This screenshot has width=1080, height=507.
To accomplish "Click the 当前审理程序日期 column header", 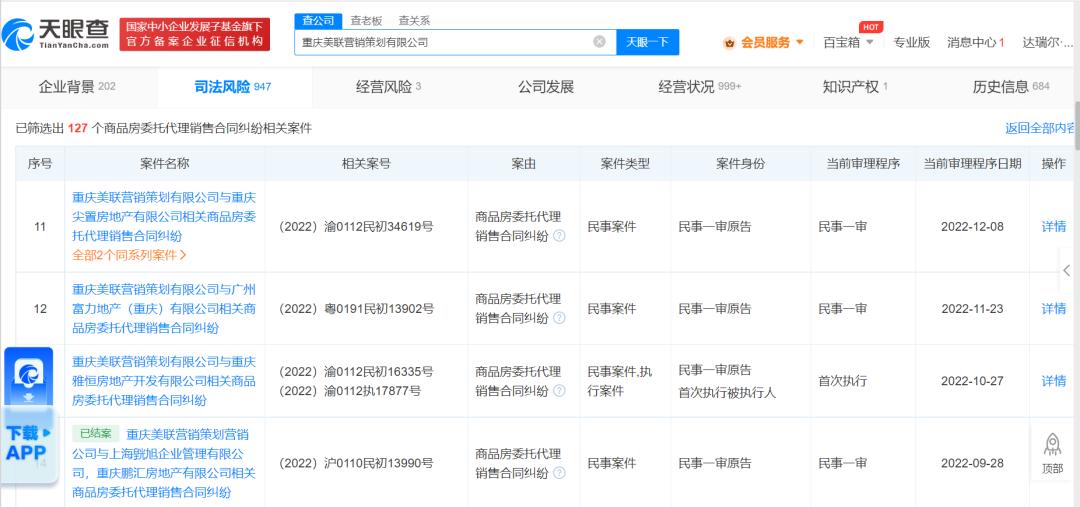I will 972,163.
